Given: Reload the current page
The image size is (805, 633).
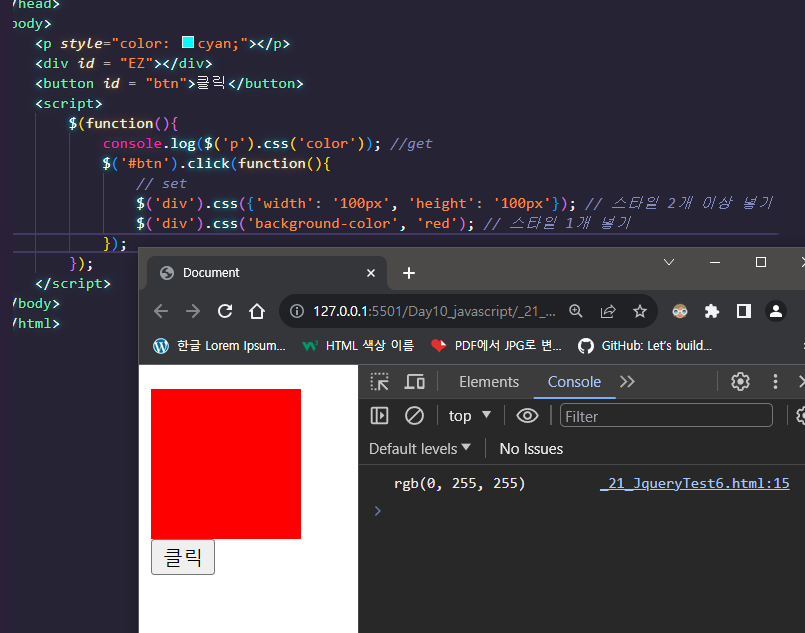Looking at the screenshot, I should (x=225, y=311).
